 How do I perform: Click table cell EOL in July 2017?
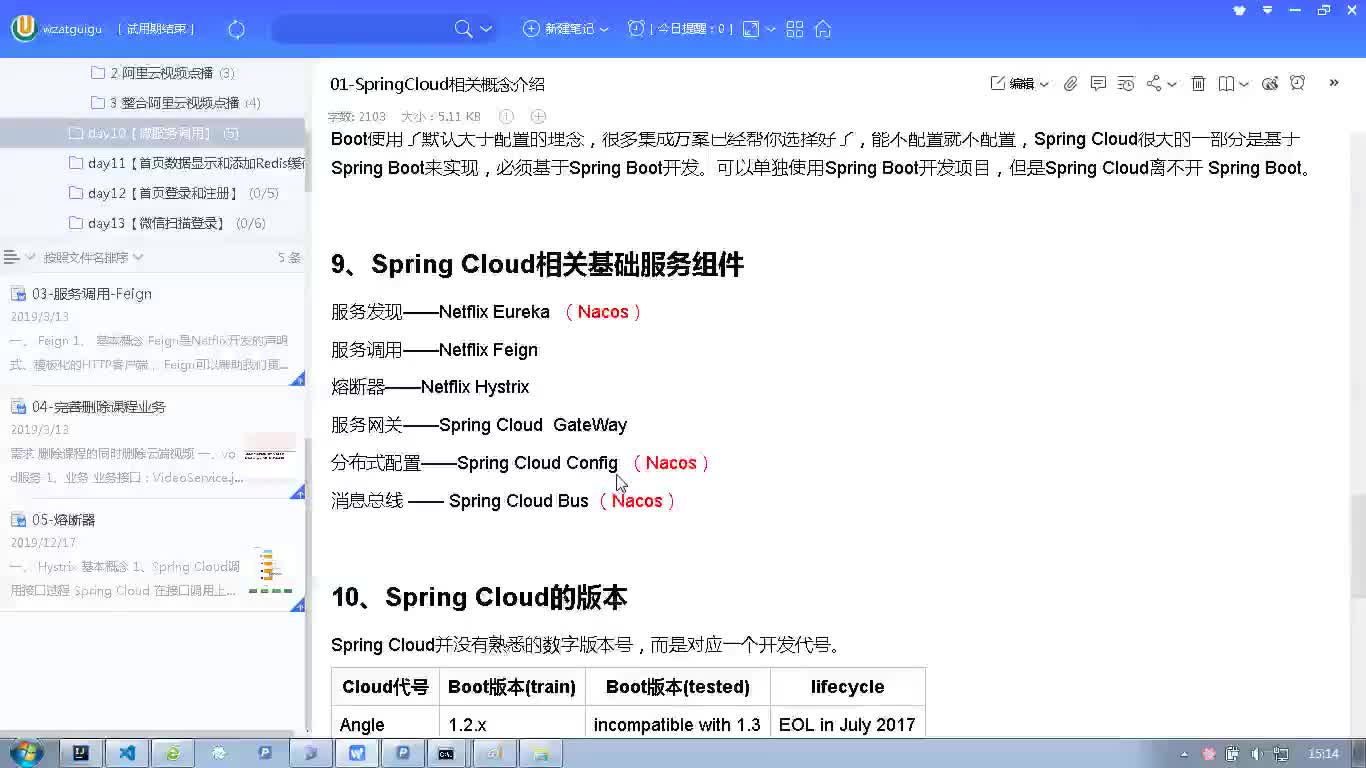847,725
